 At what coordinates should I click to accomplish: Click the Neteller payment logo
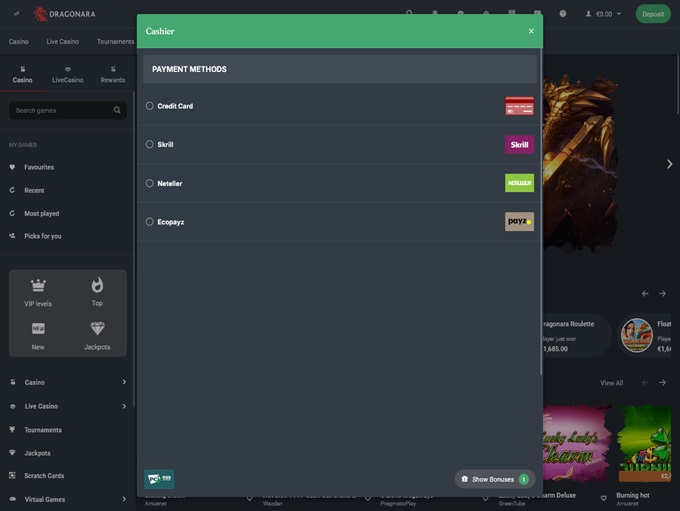[519, 183]
